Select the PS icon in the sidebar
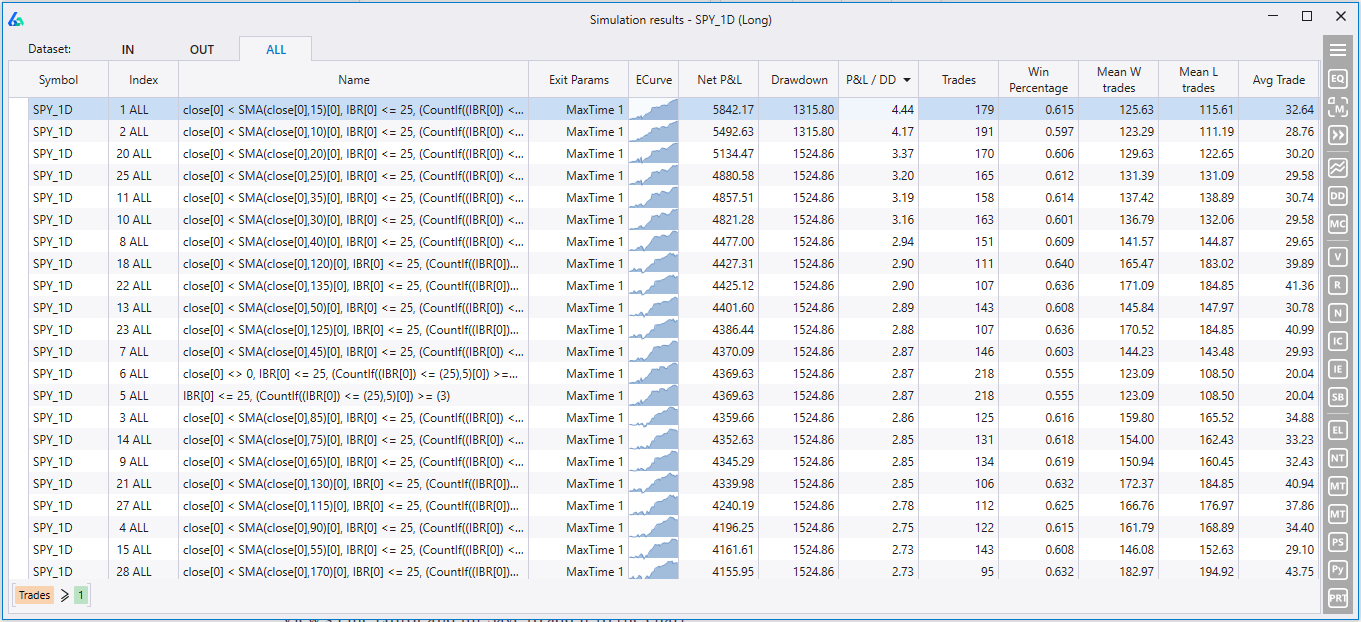This screenshot has height=622, width=1361. pos(1337,541)
